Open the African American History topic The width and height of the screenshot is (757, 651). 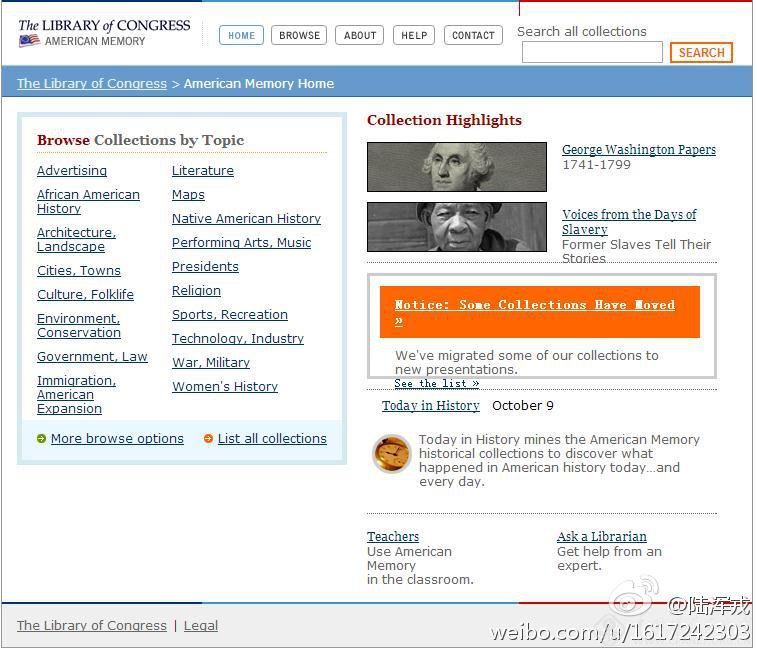[x=88, y=201]
